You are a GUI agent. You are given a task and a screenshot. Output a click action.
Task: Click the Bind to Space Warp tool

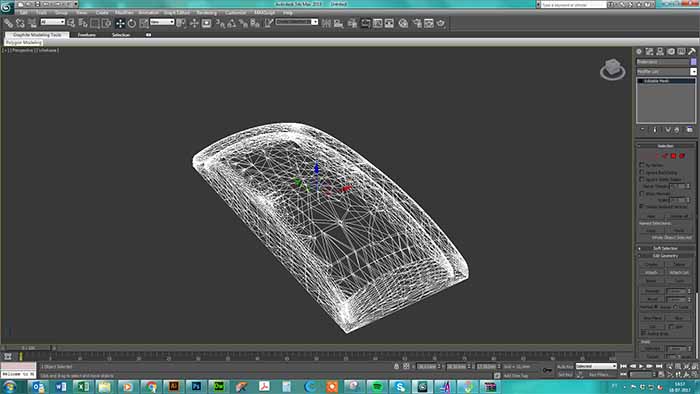32,23
